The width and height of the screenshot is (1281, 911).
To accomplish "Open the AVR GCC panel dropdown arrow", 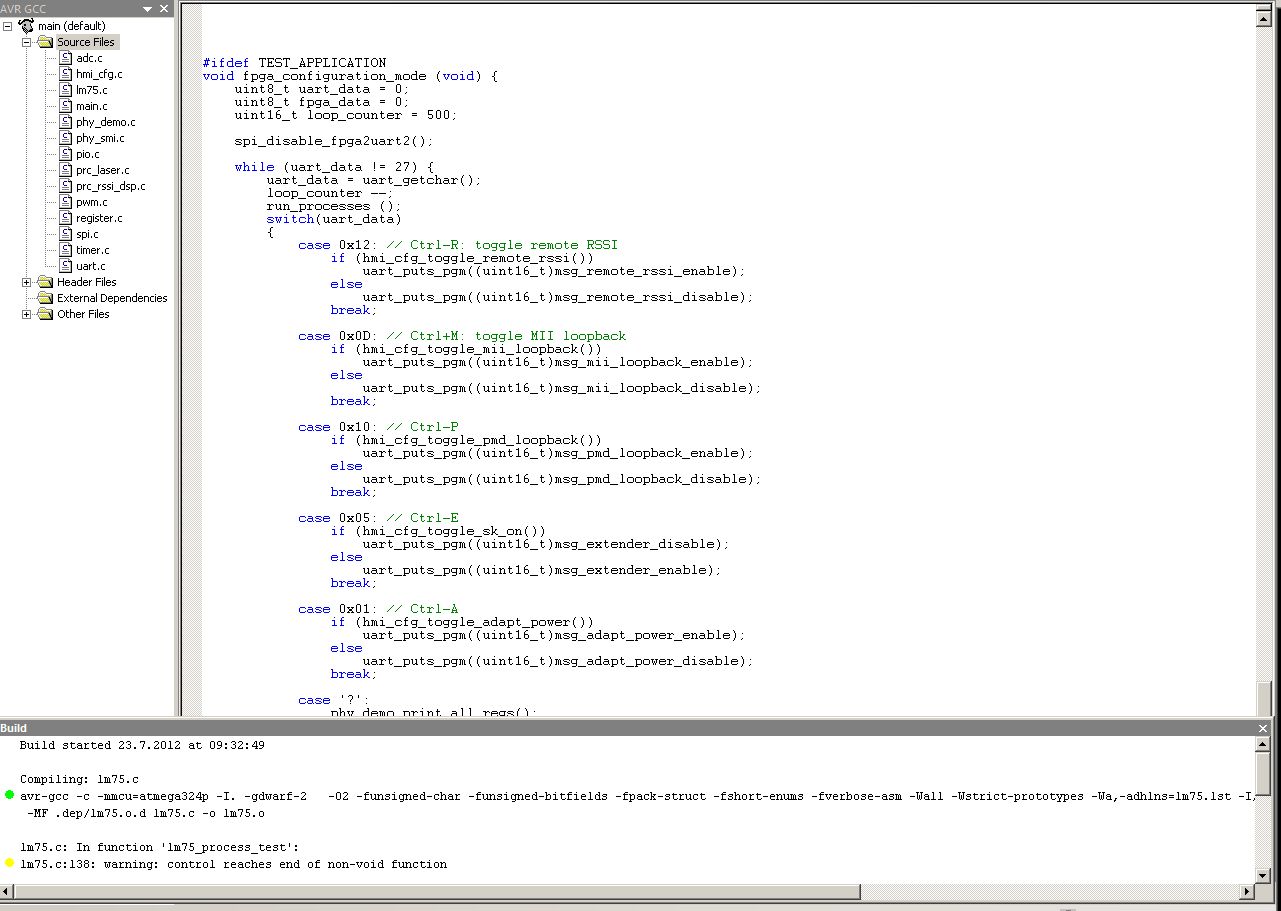I will pyautogui.click(x=148, y=9).
